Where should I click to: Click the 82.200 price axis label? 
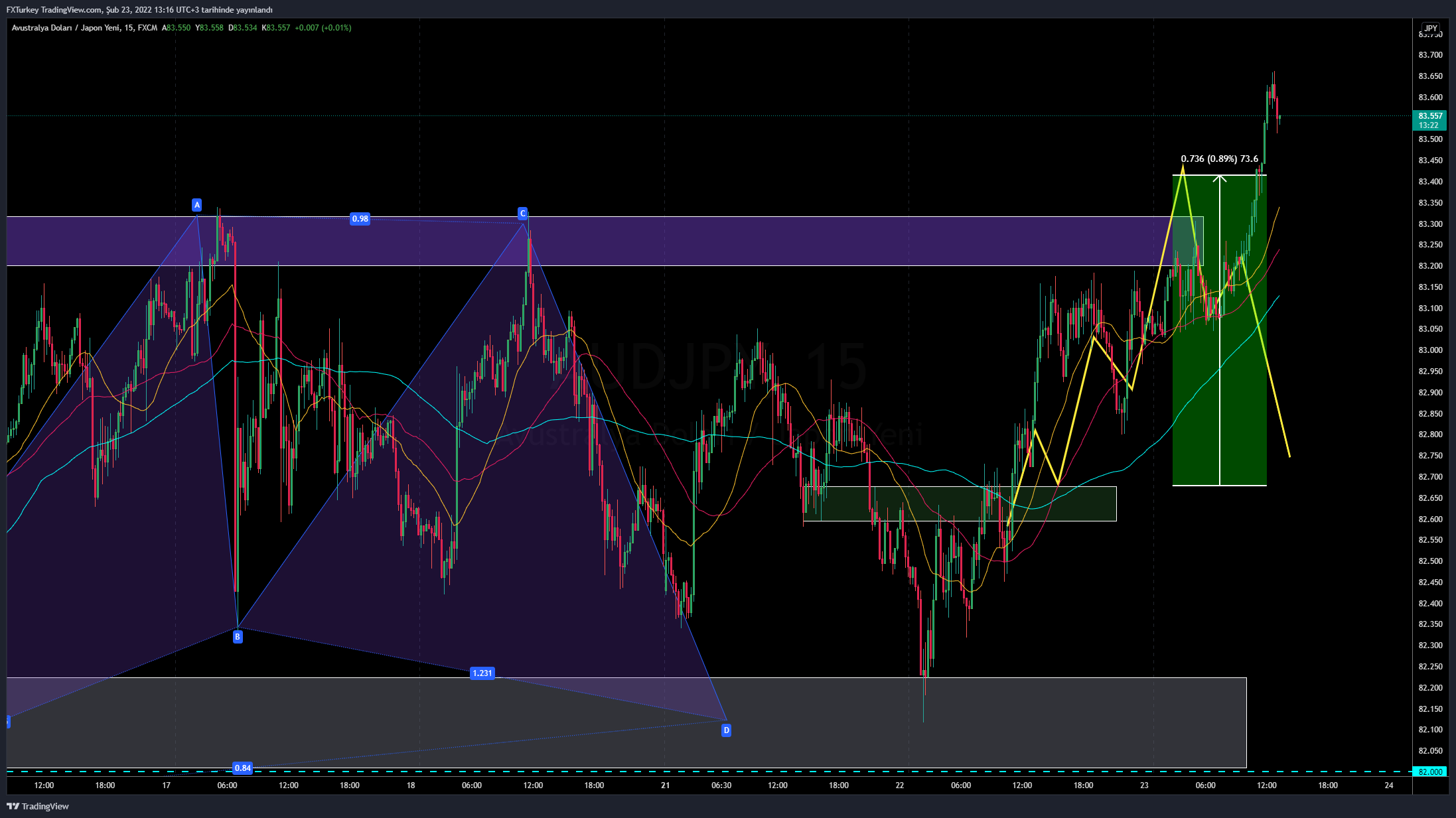click(1430, 688)
